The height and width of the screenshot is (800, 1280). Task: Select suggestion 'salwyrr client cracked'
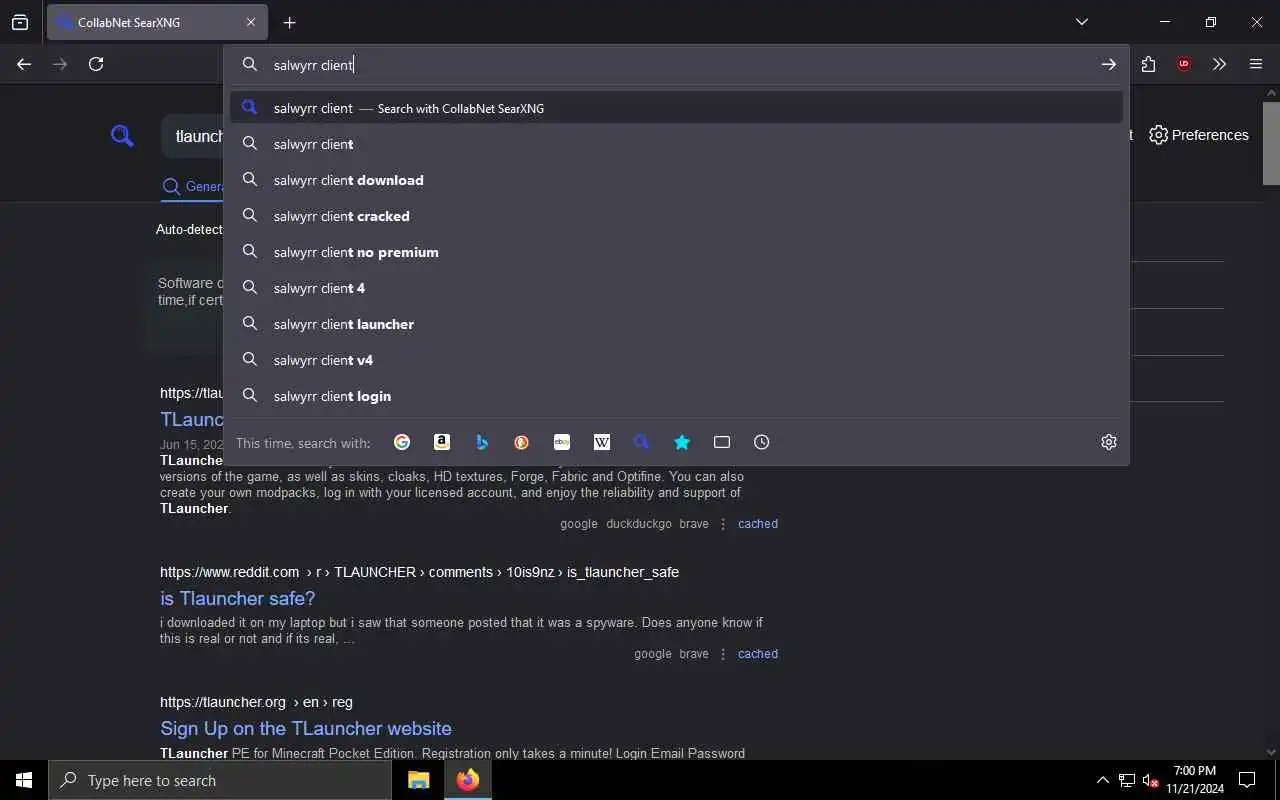pos(676,216)
